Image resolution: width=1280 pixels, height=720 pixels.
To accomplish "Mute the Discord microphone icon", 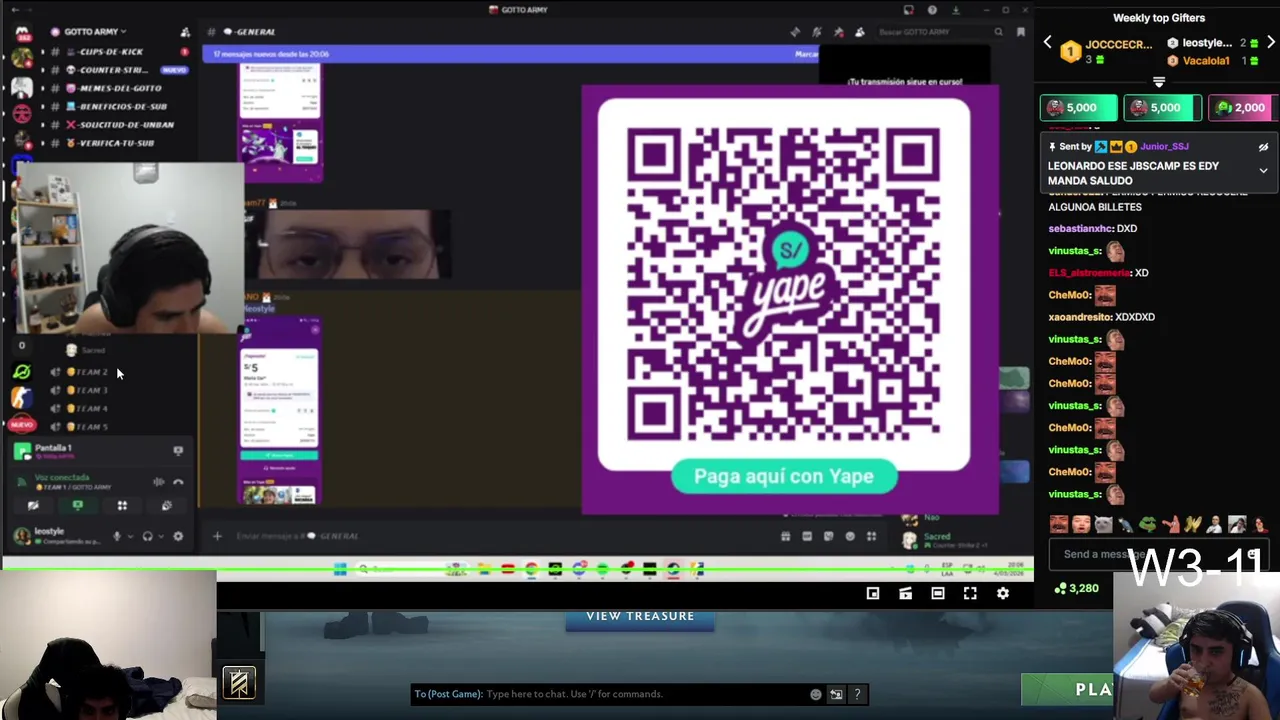I will coord(116,536).
